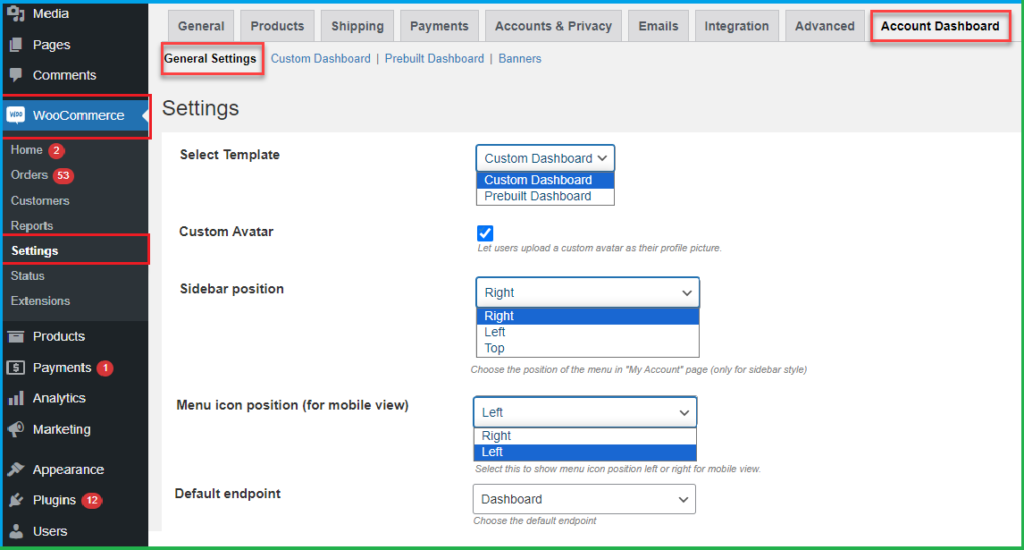
Task: Select Right option in menu icon position list
Action: [585, 436]
